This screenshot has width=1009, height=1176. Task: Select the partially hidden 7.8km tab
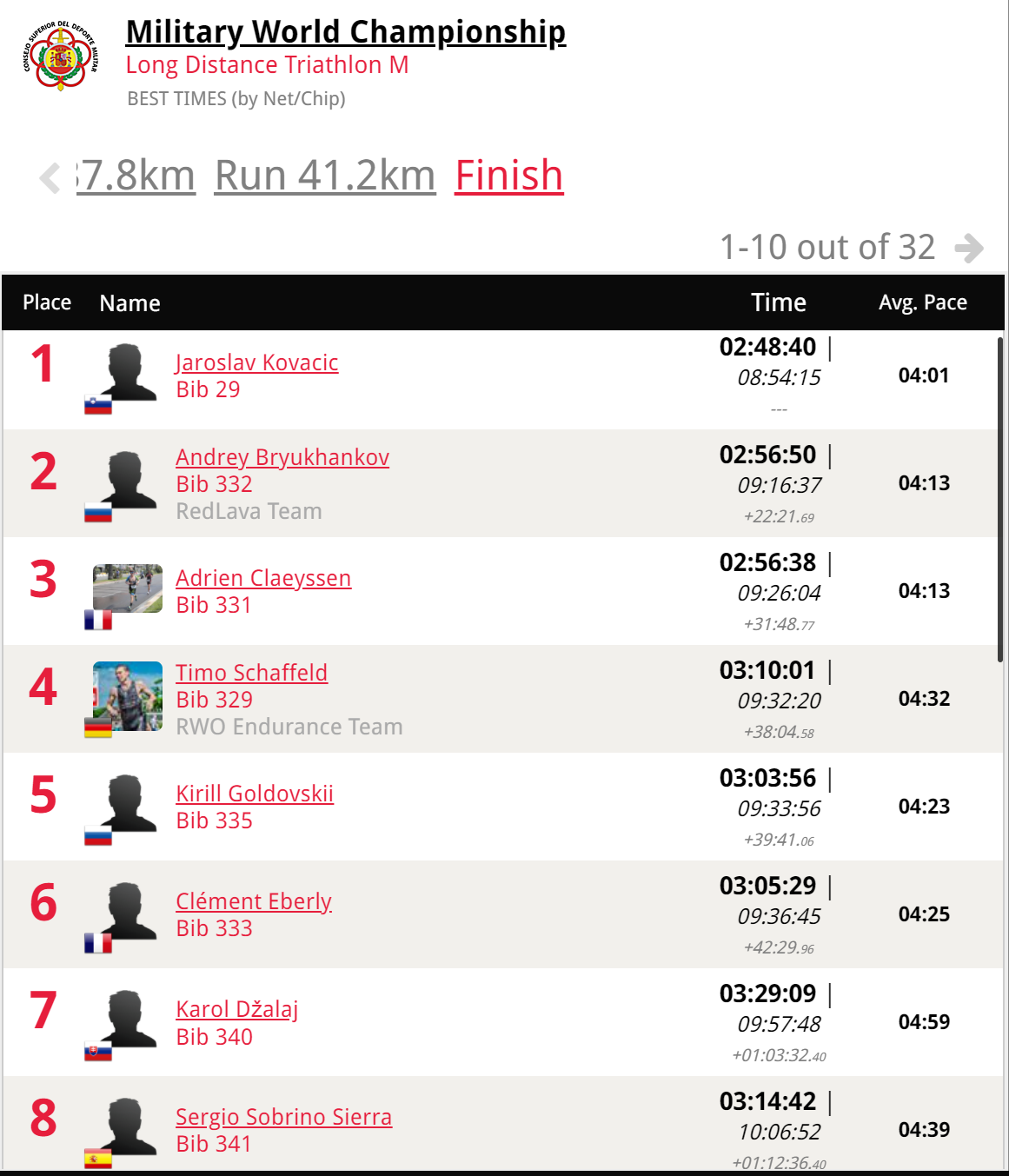tap(136, 176)
